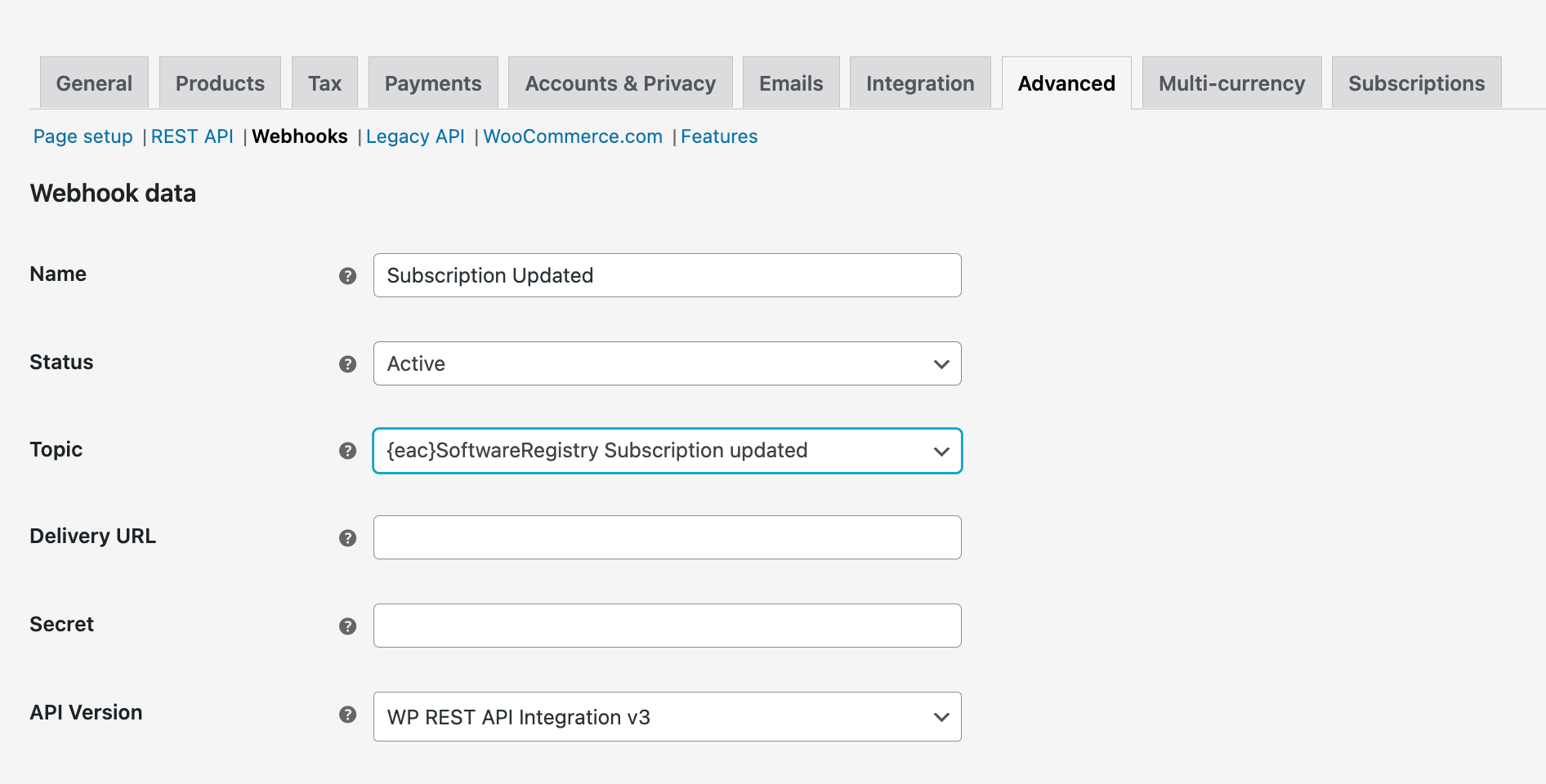Click the help icon next to Name

tap(347, 276)
